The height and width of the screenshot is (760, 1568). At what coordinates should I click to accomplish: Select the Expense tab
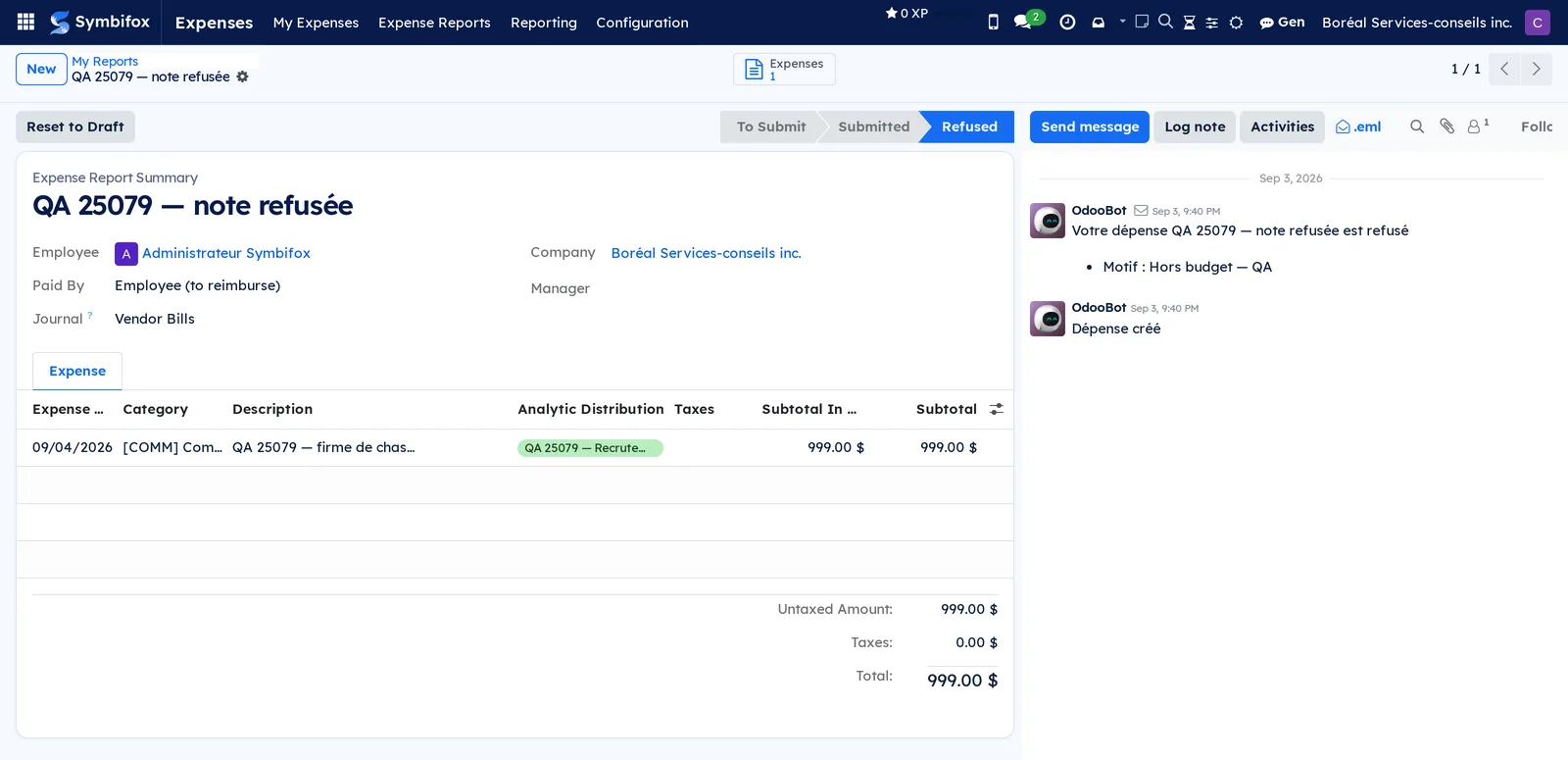click(x=77, y=371)
